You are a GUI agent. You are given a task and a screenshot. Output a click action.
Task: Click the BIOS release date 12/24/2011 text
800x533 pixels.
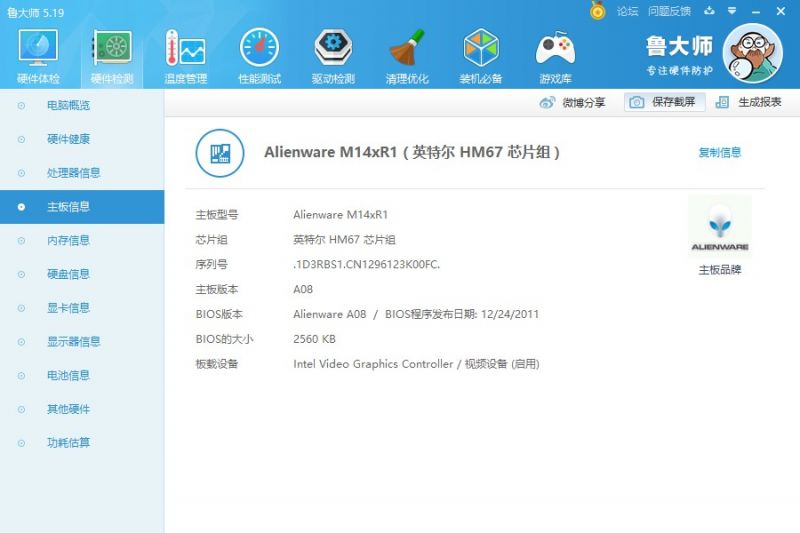[510, 314]
